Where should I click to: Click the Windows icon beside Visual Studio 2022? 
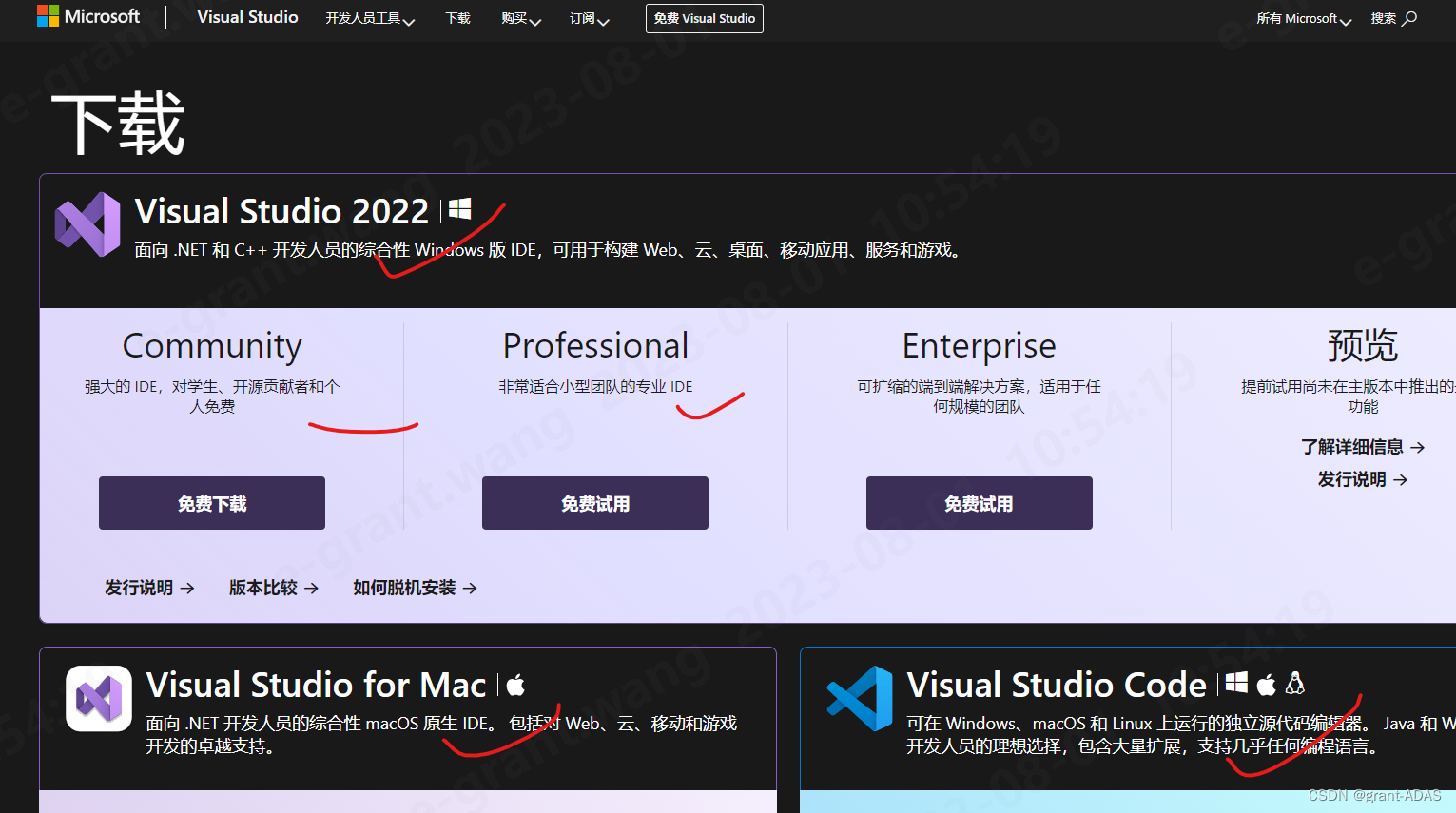click(460, 209)
